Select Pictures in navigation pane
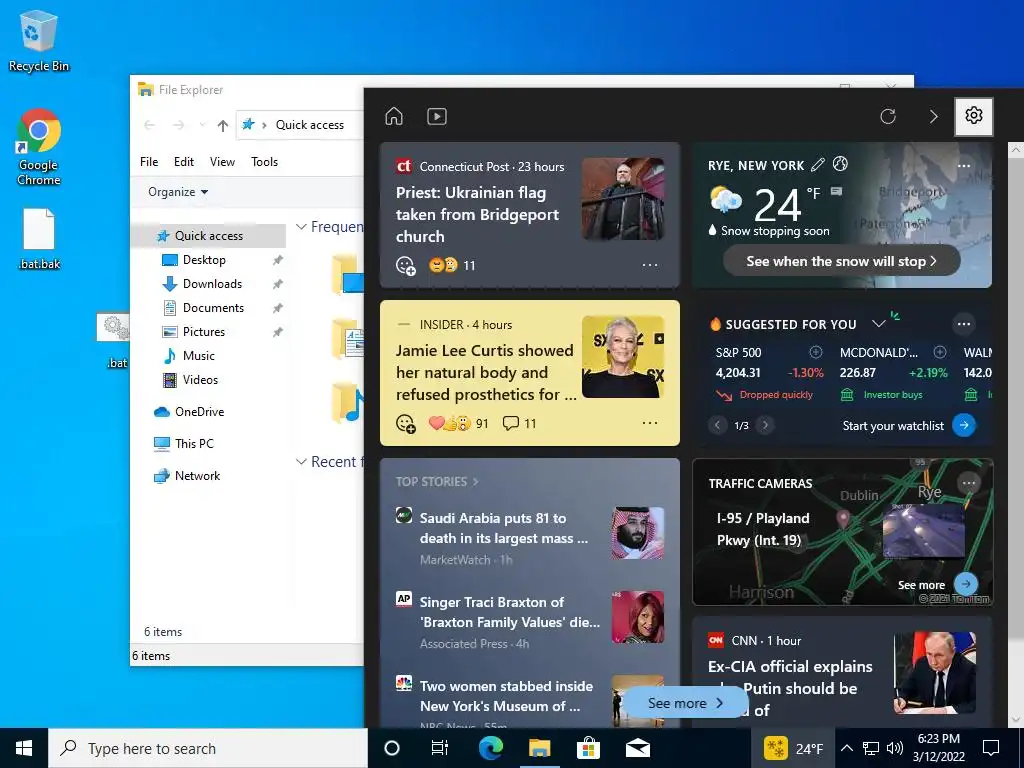1024x768 pixels. [204, 332]
